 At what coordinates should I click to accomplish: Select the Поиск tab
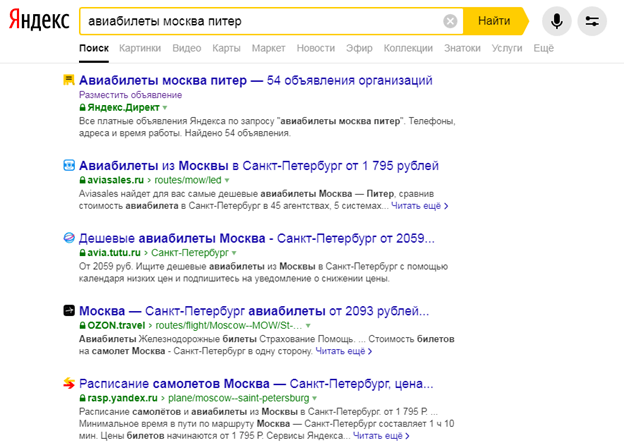pos(94,48)
